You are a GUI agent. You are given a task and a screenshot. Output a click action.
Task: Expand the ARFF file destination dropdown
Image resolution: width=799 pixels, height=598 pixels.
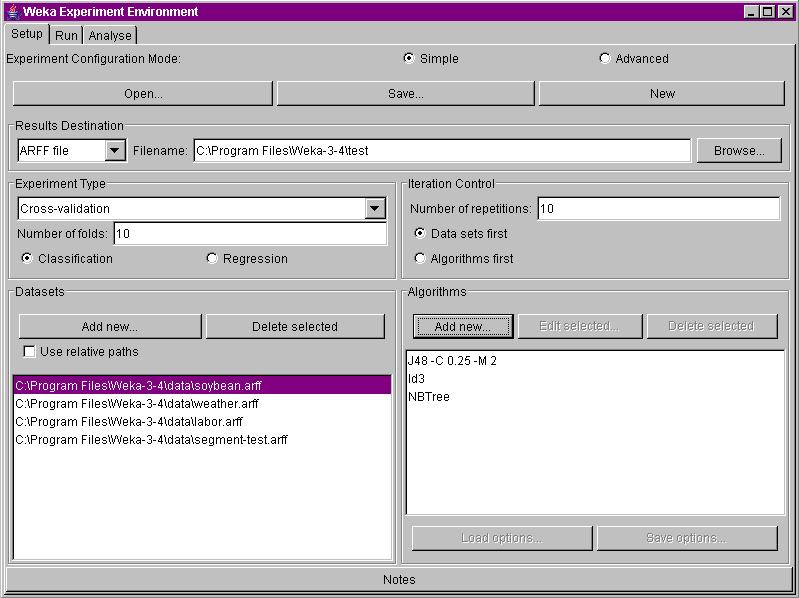(x=115, y=150)
